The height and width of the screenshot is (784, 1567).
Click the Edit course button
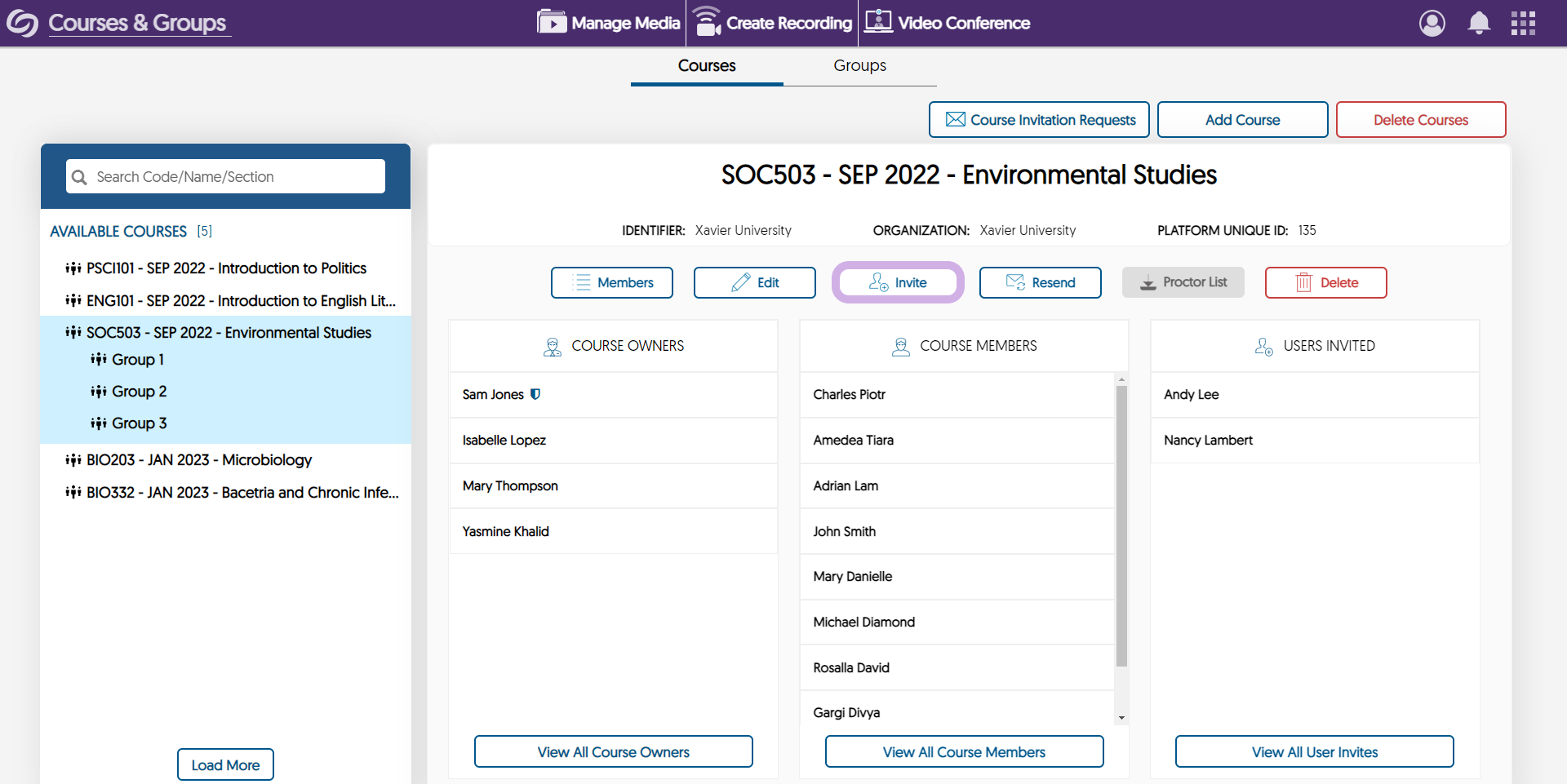[x=755, y=282]
